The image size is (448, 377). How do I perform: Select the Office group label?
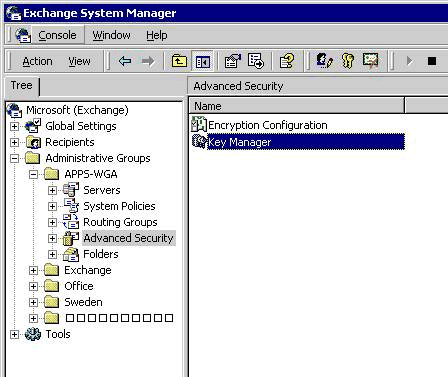pos(79,286)
